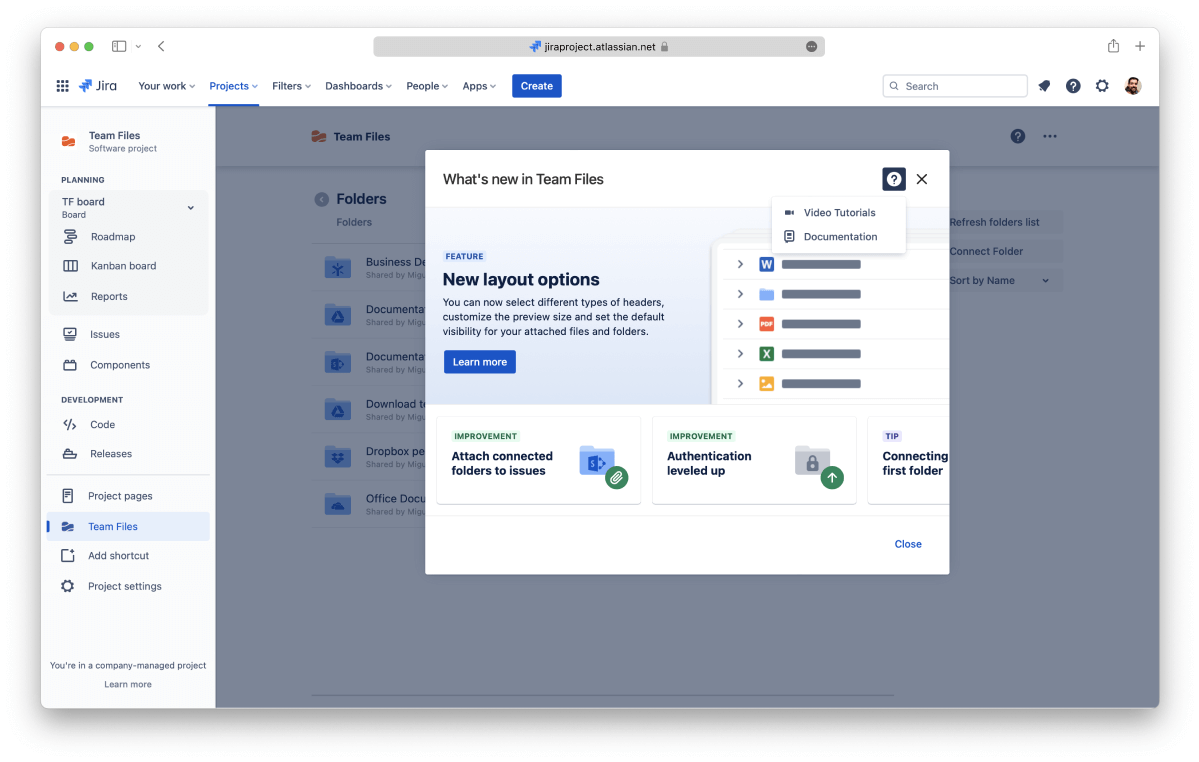Viewport: 1199px width, 762px height.
Task: Click the Jira logo
Action: (98, 86)
